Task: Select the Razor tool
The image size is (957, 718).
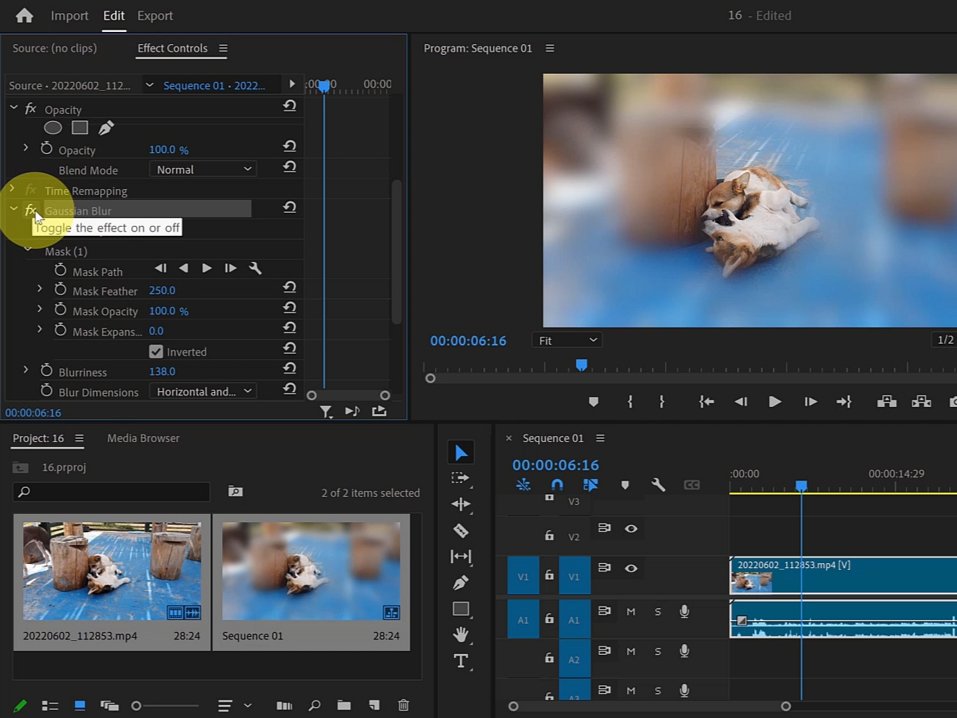Action: [x=461, y=531]
